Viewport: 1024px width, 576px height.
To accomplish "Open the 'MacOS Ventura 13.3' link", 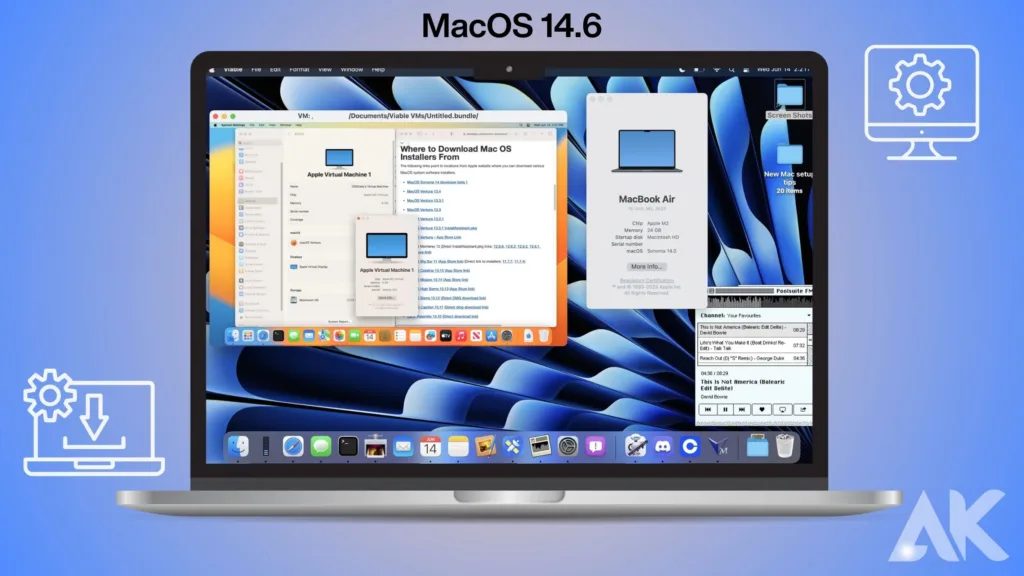I will tap(424, 210).
